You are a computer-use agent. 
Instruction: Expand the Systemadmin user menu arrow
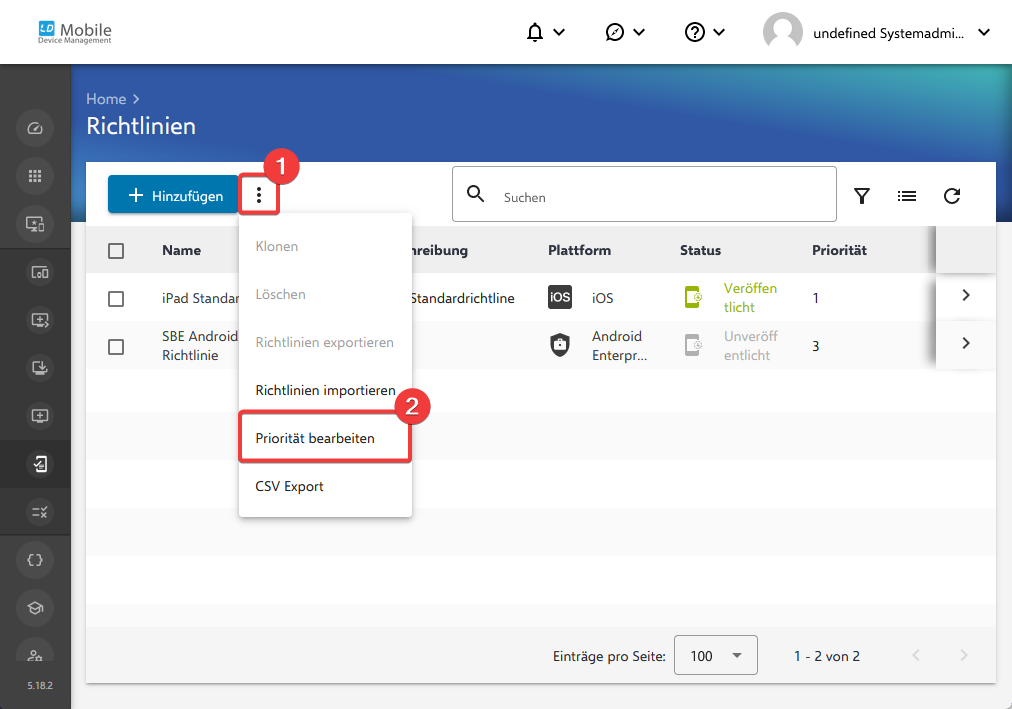point(984,32)
